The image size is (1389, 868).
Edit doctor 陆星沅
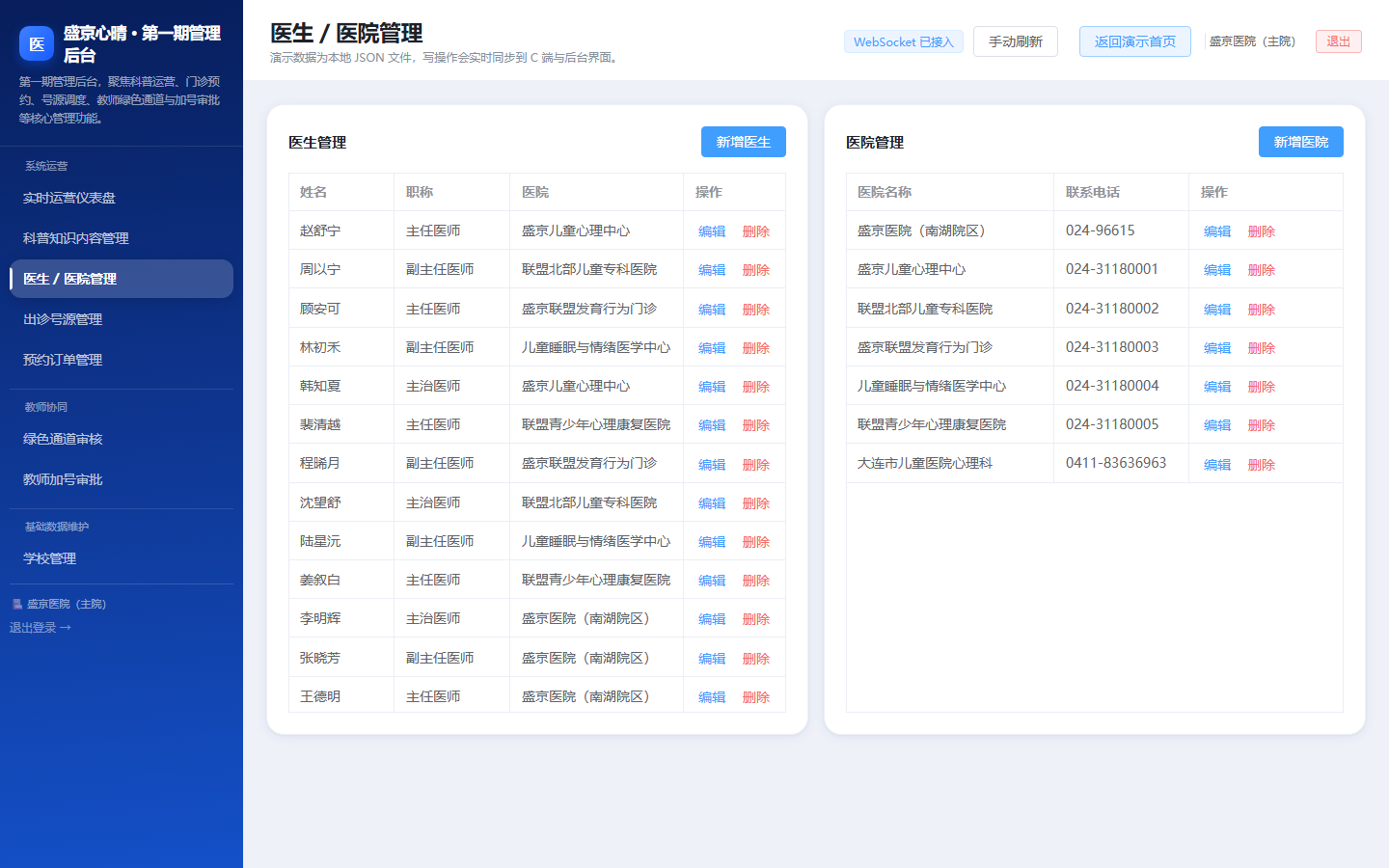pos(712,542)
